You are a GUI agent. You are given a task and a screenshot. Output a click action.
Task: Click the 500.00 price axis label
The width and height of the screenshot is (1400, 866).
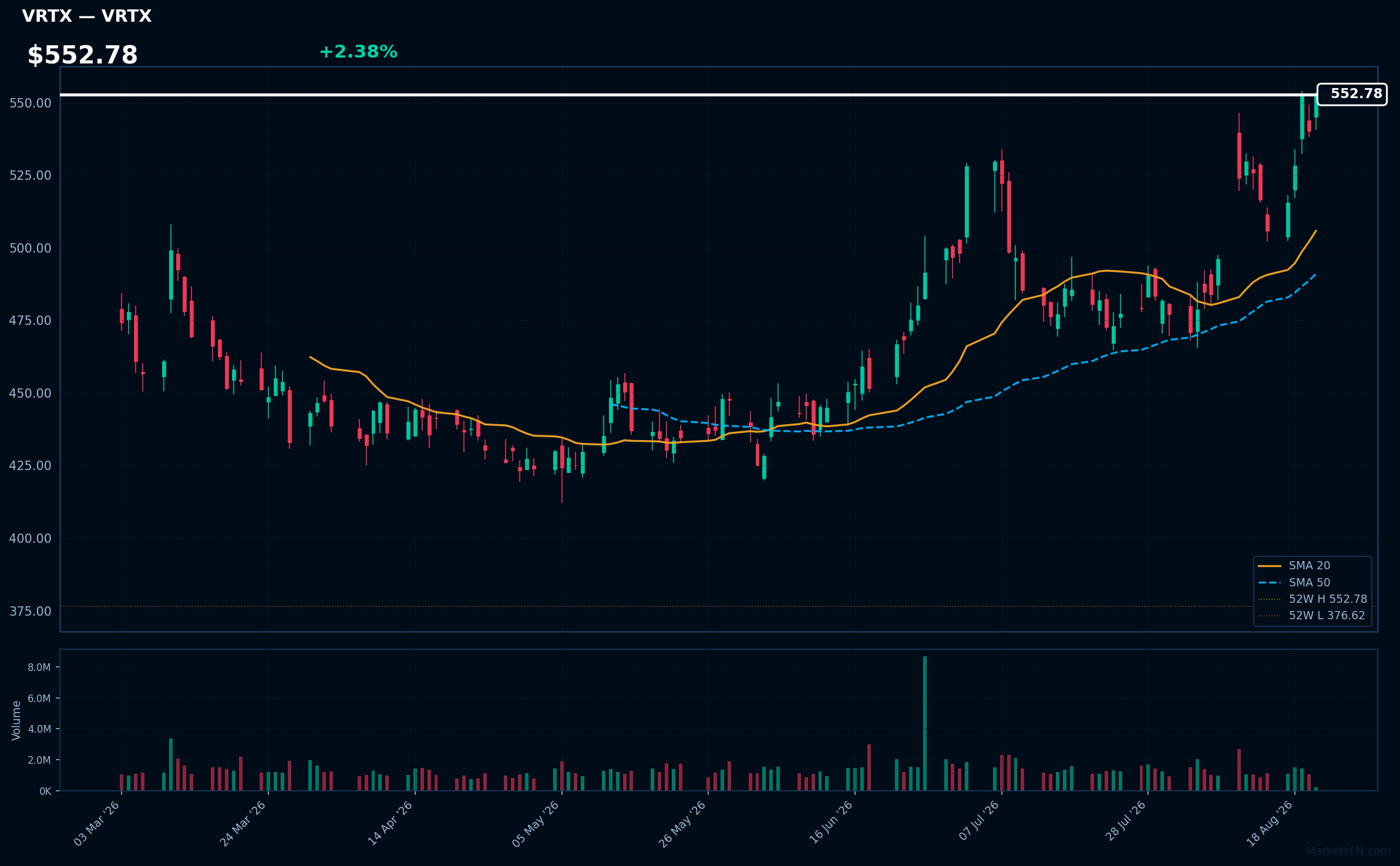[31, 248]
